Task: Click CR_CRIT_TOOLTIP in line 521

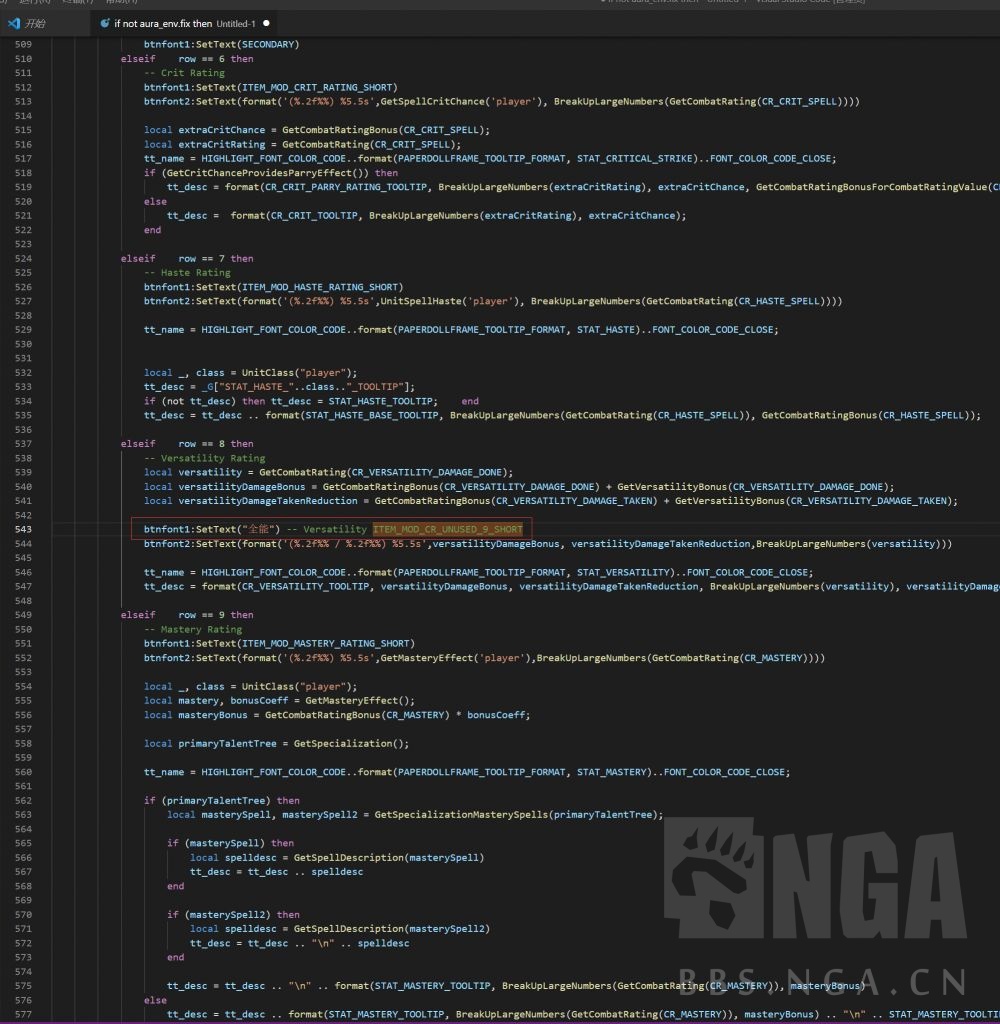Action: tap(314, 216)
